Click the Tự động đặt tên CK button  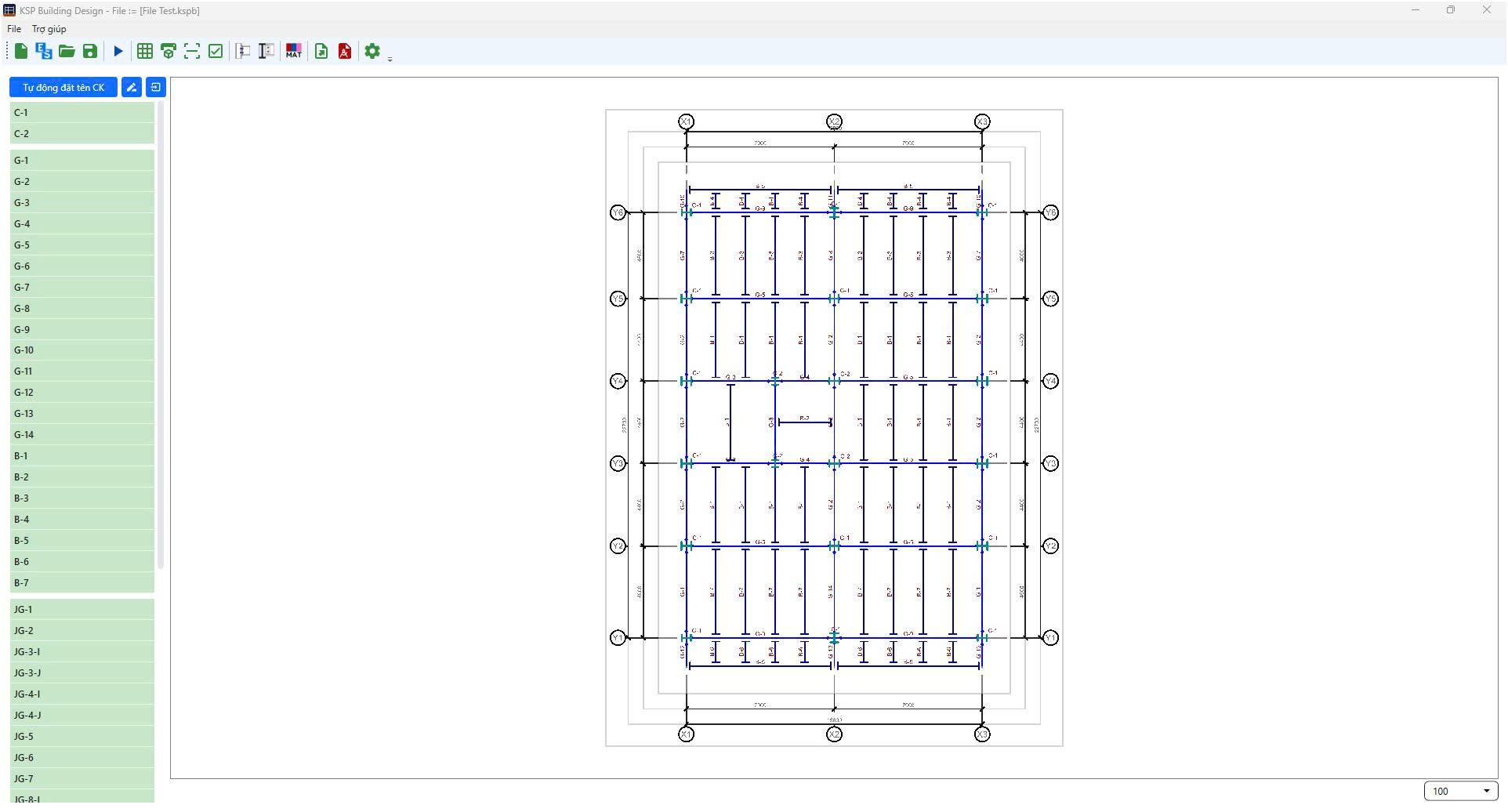pos(63,88)
